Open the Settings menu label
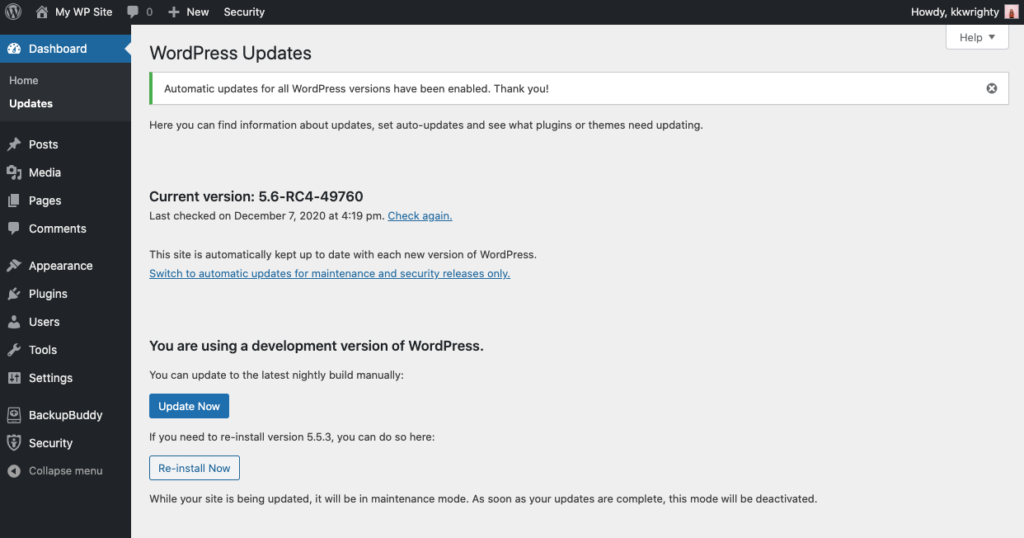This screenshot has height=538, width=1024. (x=50, y=378)
